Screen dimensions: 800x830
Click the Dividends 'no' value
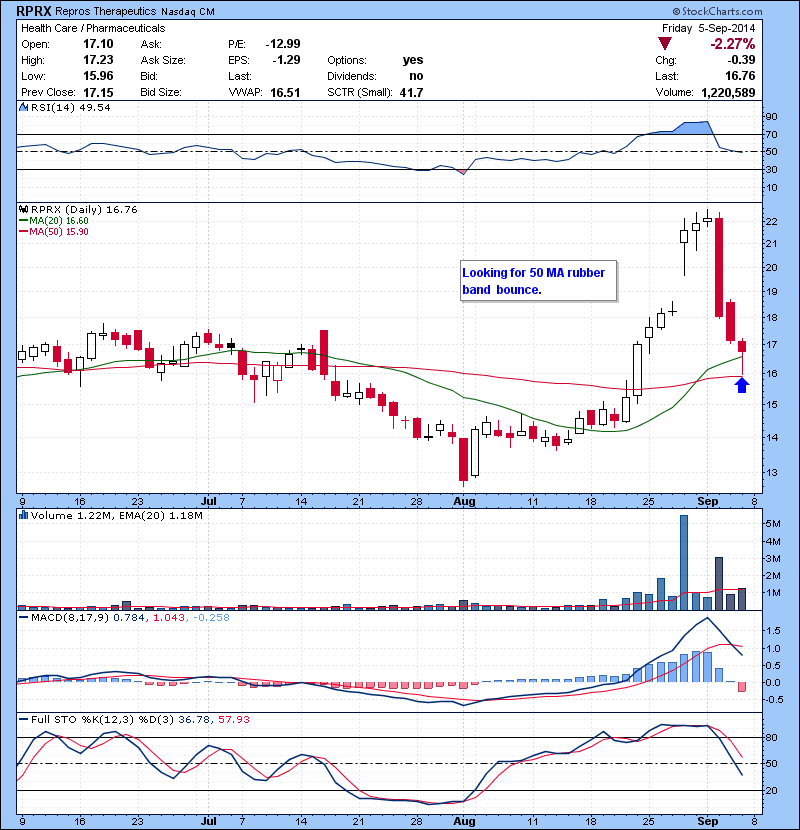415,76
